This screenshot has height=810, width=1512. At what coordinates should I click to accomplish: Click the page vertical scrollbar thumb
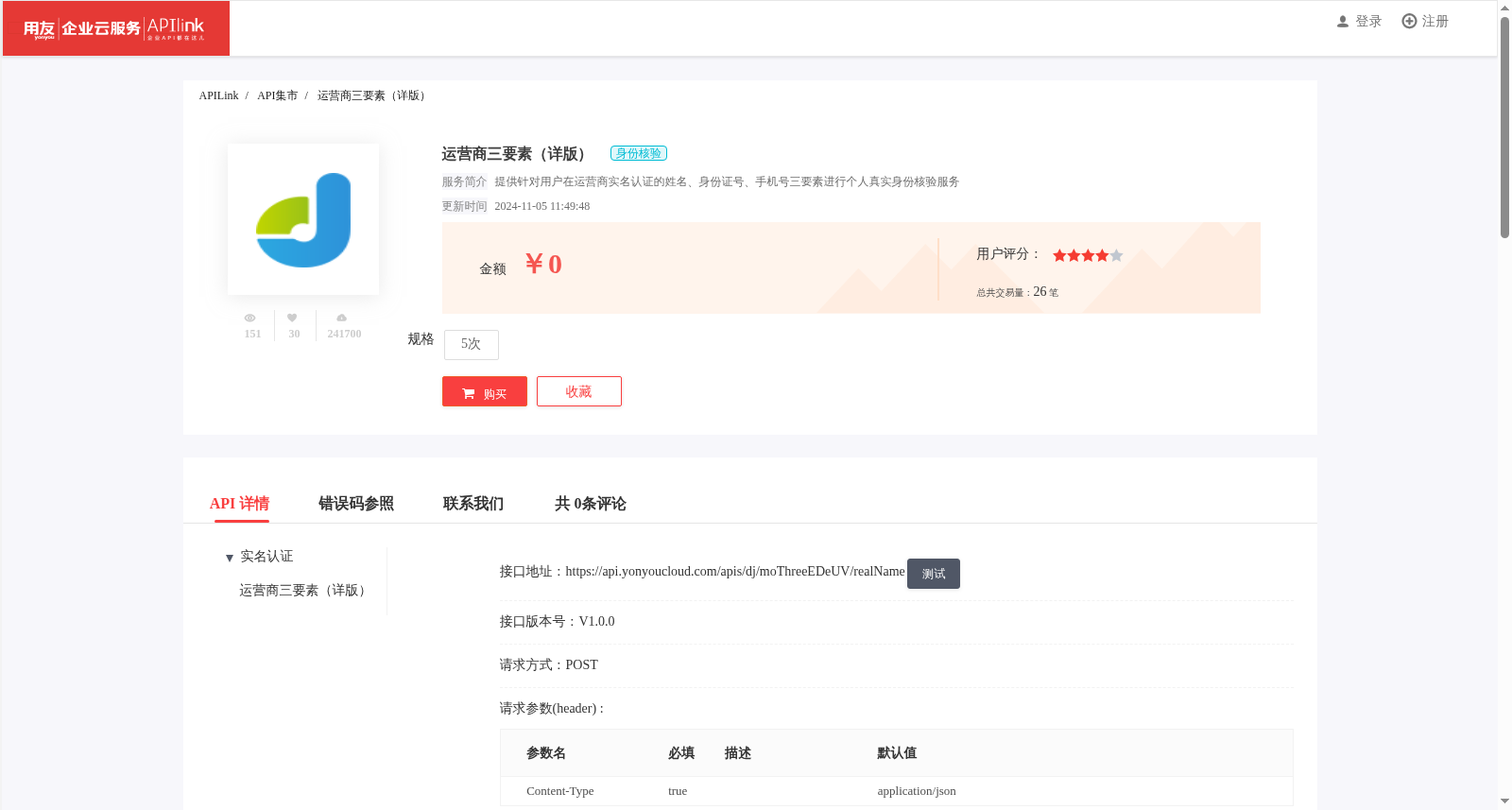coord(1504,127)
